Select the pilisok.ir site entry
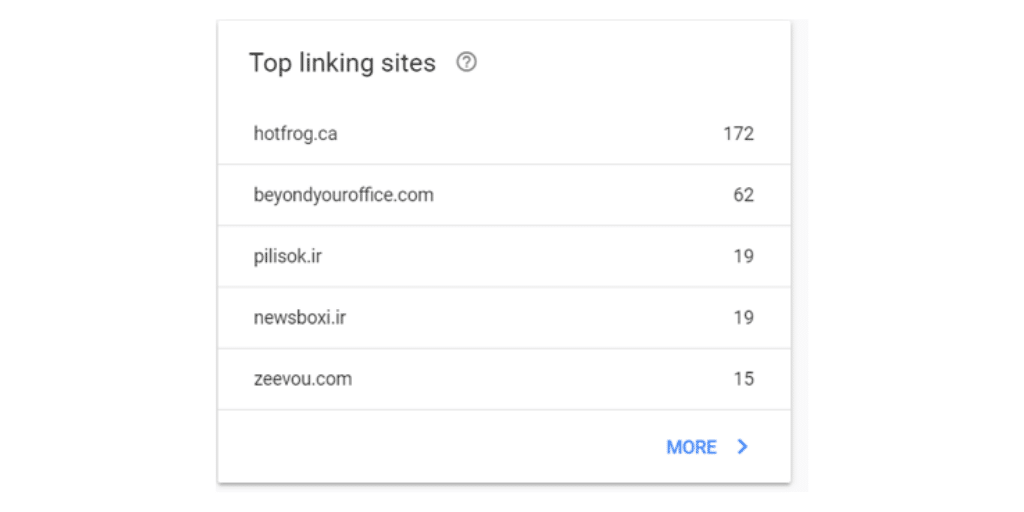 tap(287, 256)
